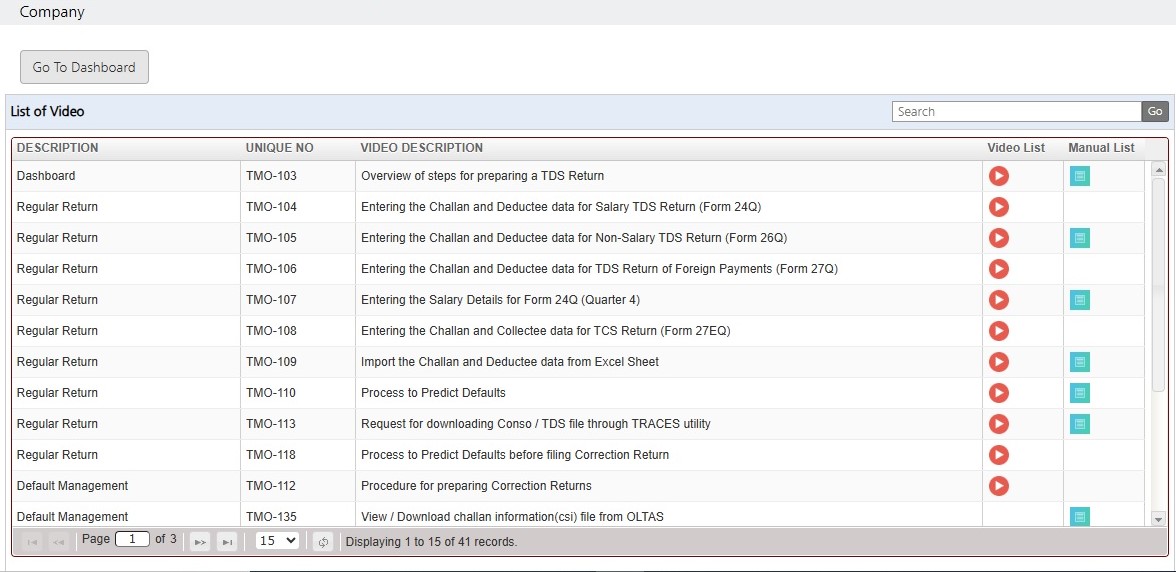1176x572 pixels.
Task: Go to next page of video list
Action: point(200,541)
